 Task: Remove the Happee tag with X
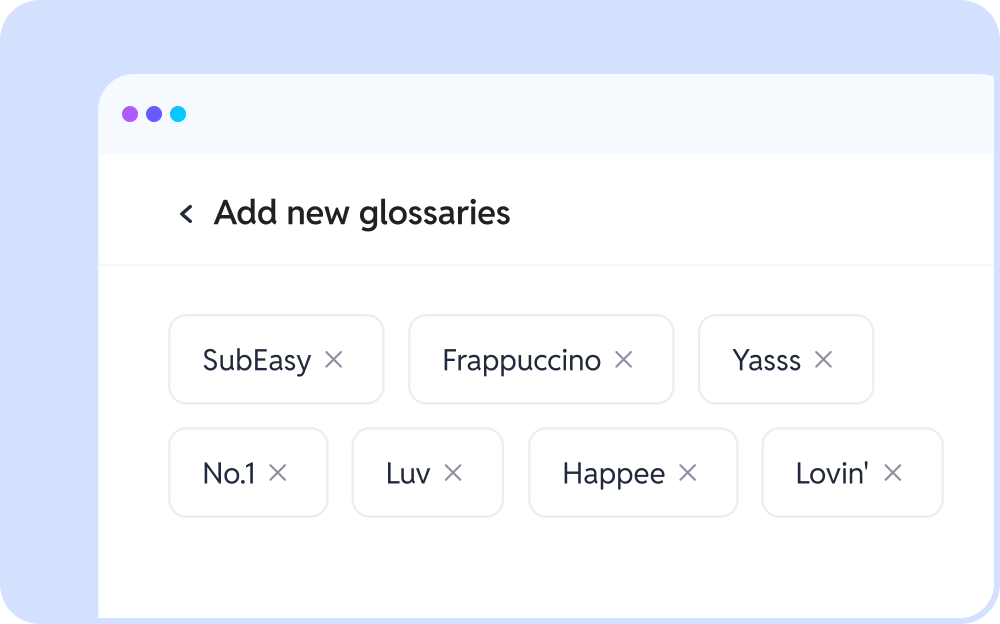(x=688, y=473)
